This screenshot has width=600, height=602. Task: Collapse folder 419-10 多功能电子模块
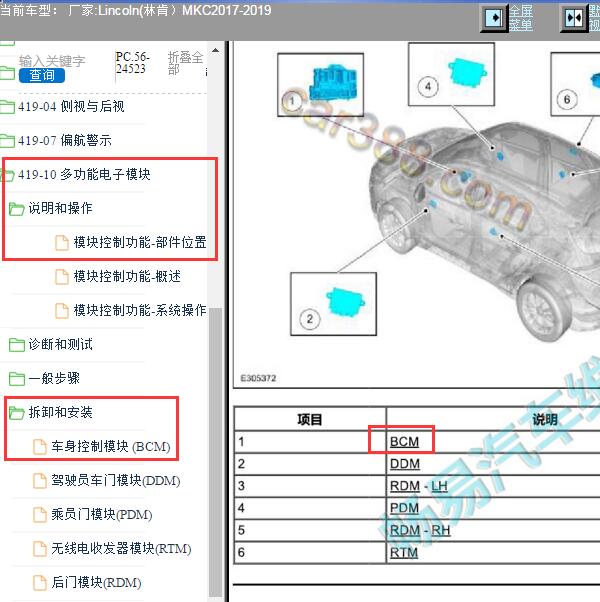click(x=84, y=175)
